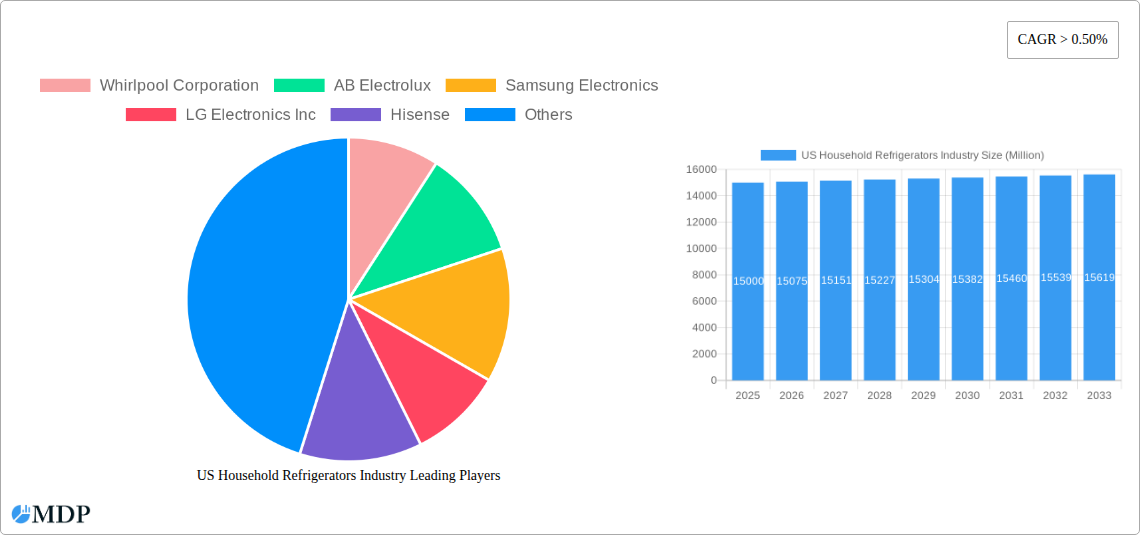Toggle the Industry Size (Million) legend swatch
Viewport: 1140px width, 535px height.
coord(778,155)
